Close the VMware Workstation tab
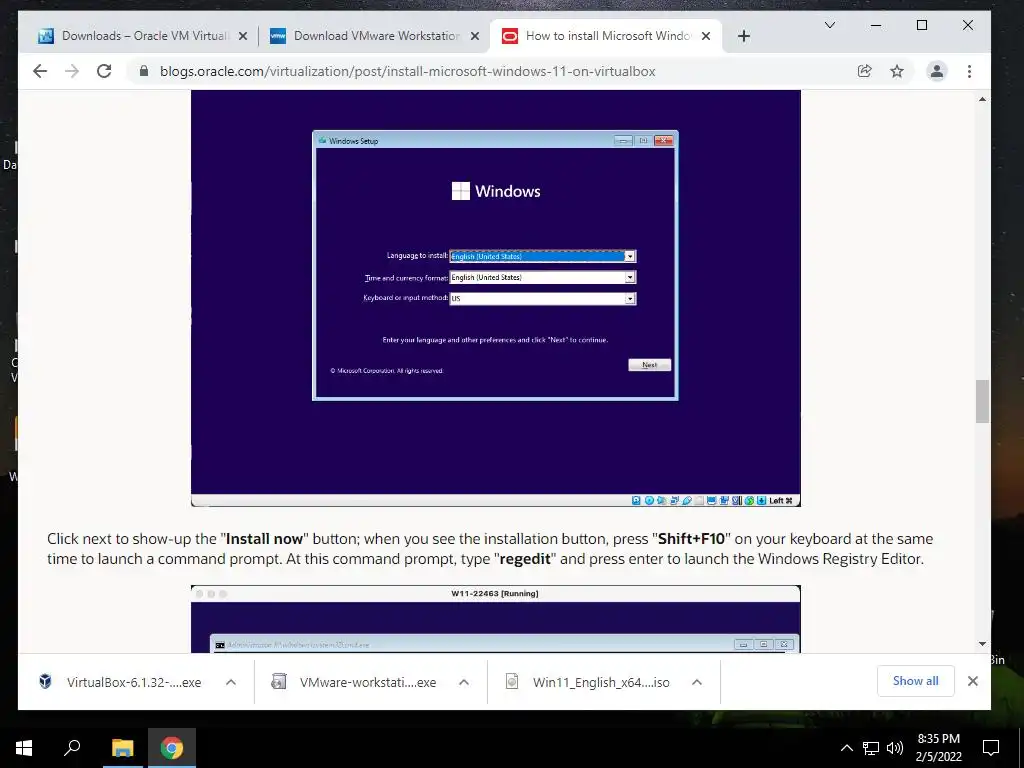This screenshot has width=1024, height=768. [475, 36]
